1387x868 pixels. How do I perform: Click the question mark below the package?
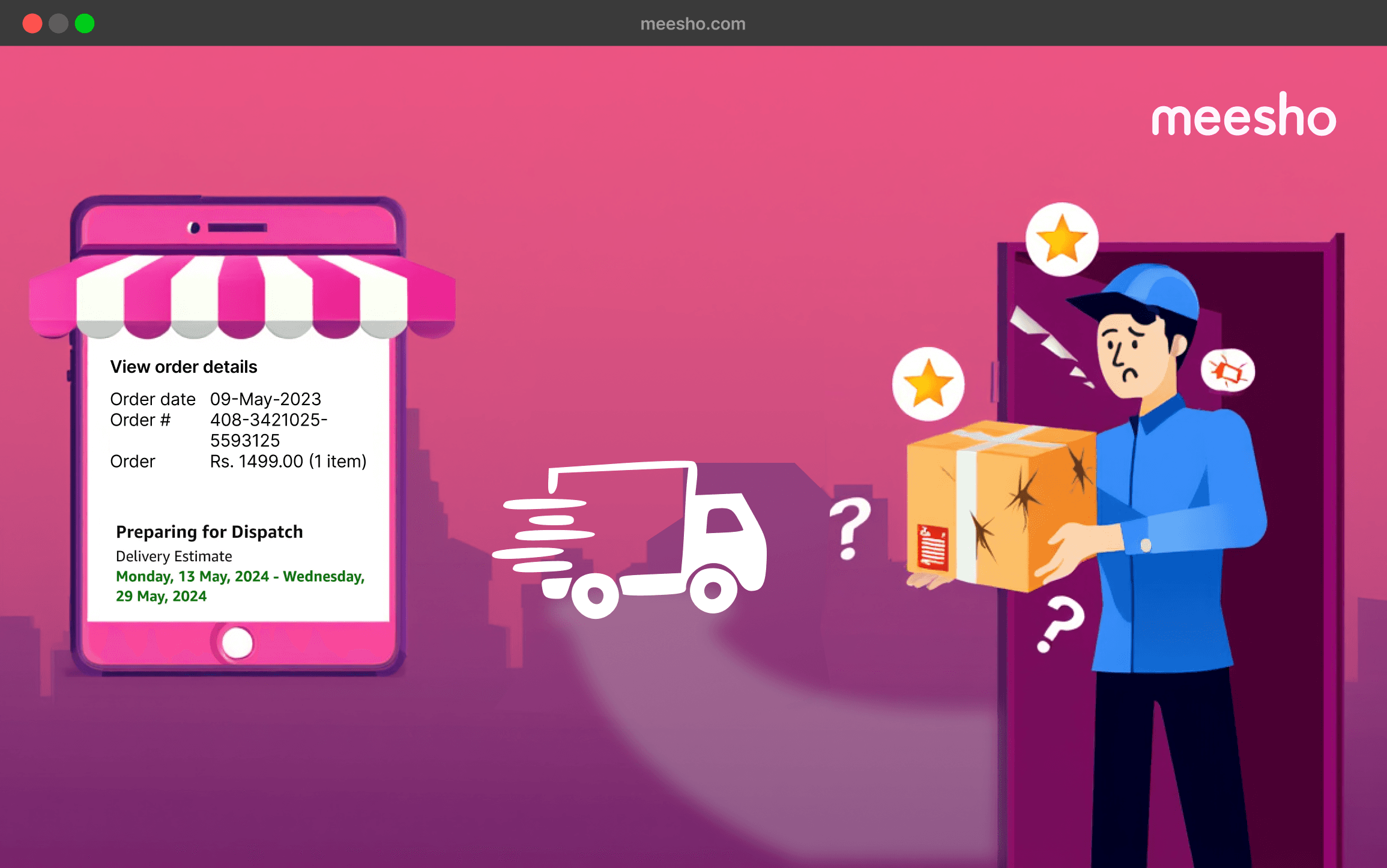tap(1060, 623)
